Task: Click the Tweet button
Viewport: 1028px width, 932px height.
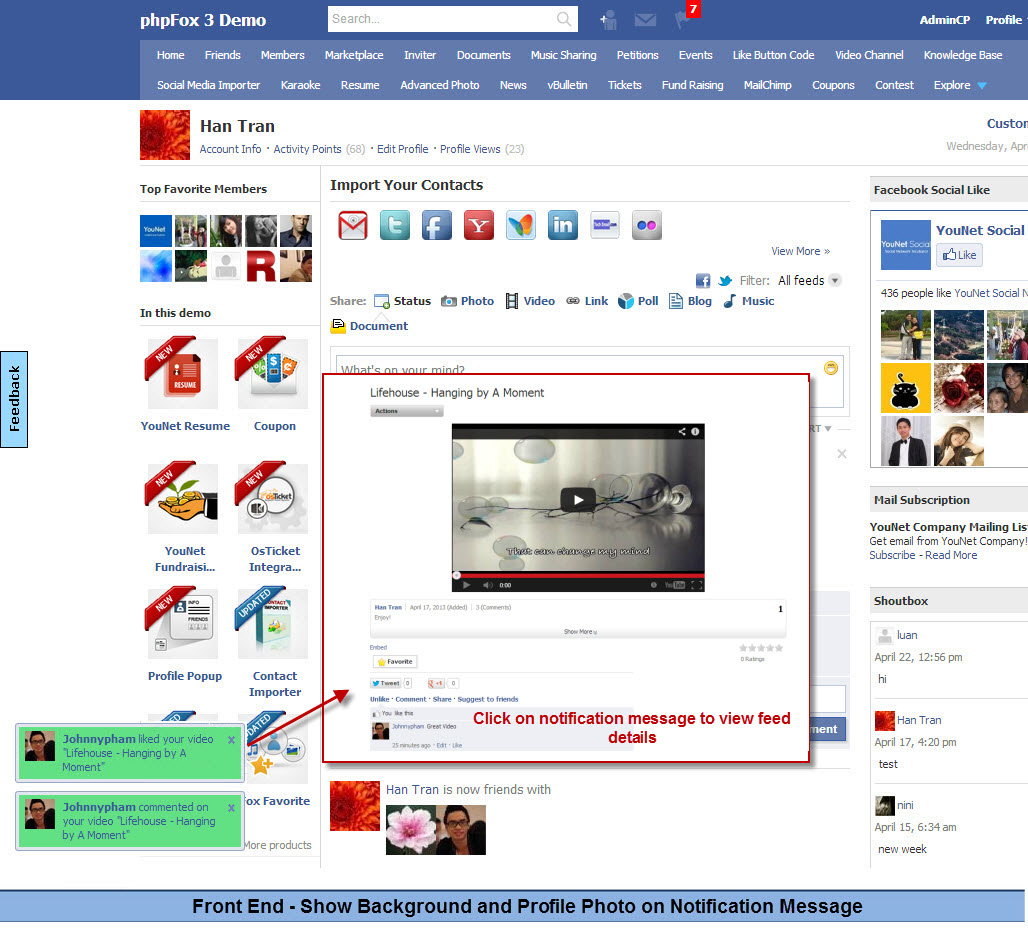Action: point(386,684)
